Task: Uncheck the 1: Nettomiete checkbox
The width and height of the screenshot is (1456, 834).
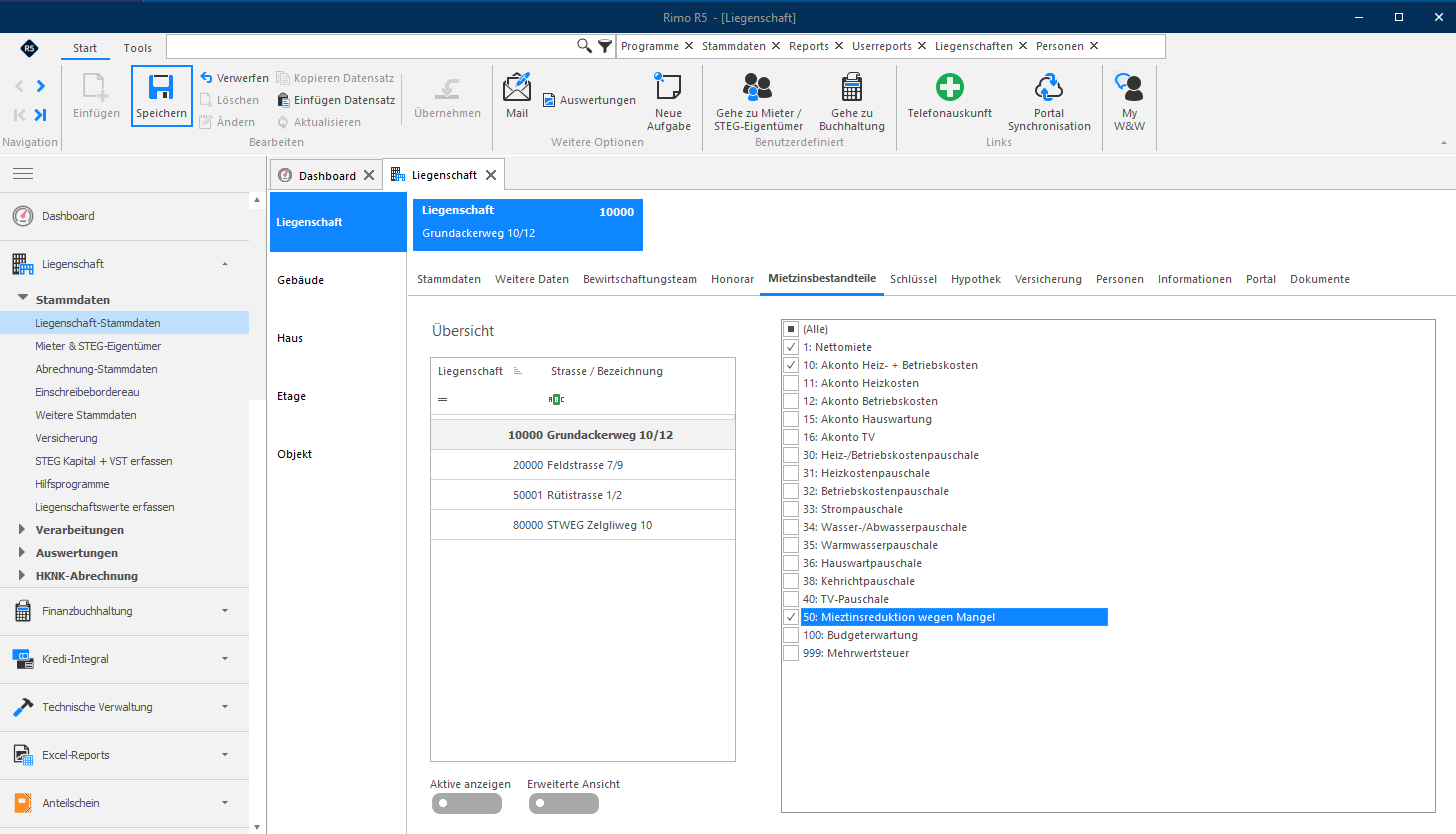Action: pyautogui.click(x=791, y=347)
